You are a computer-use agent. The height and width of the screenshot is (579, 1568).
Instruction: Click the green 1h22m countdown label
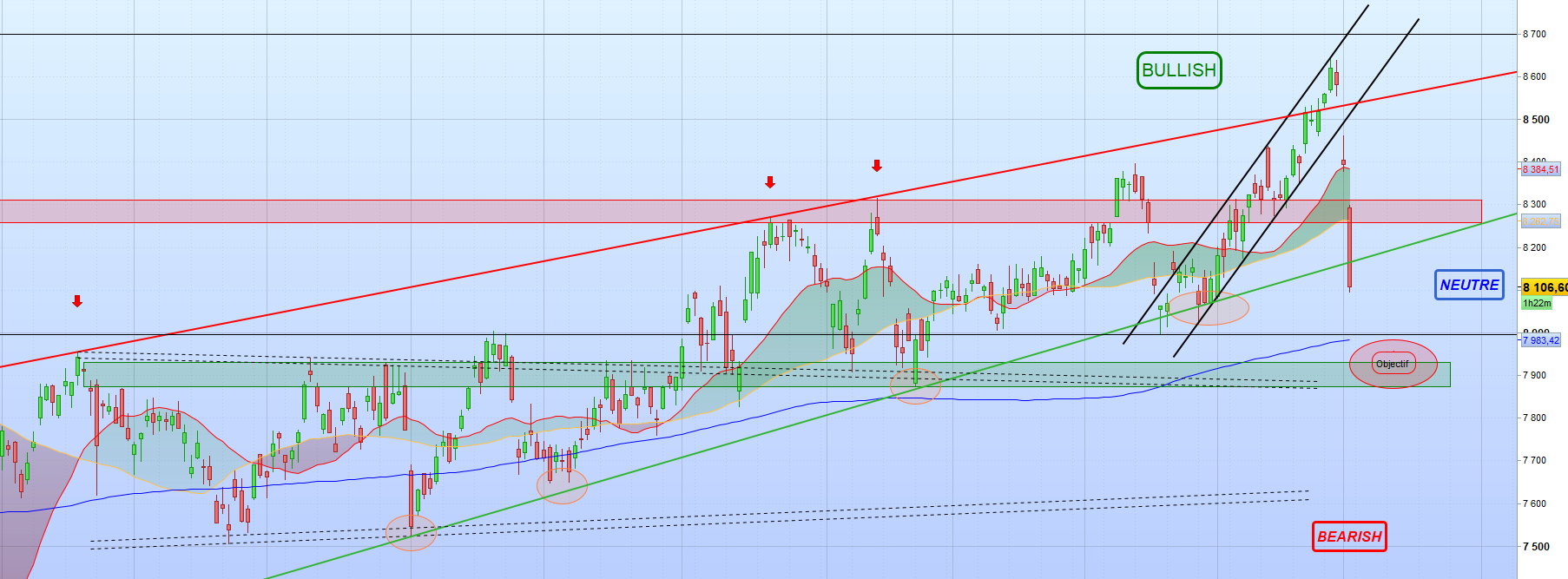pos(1536,303)
